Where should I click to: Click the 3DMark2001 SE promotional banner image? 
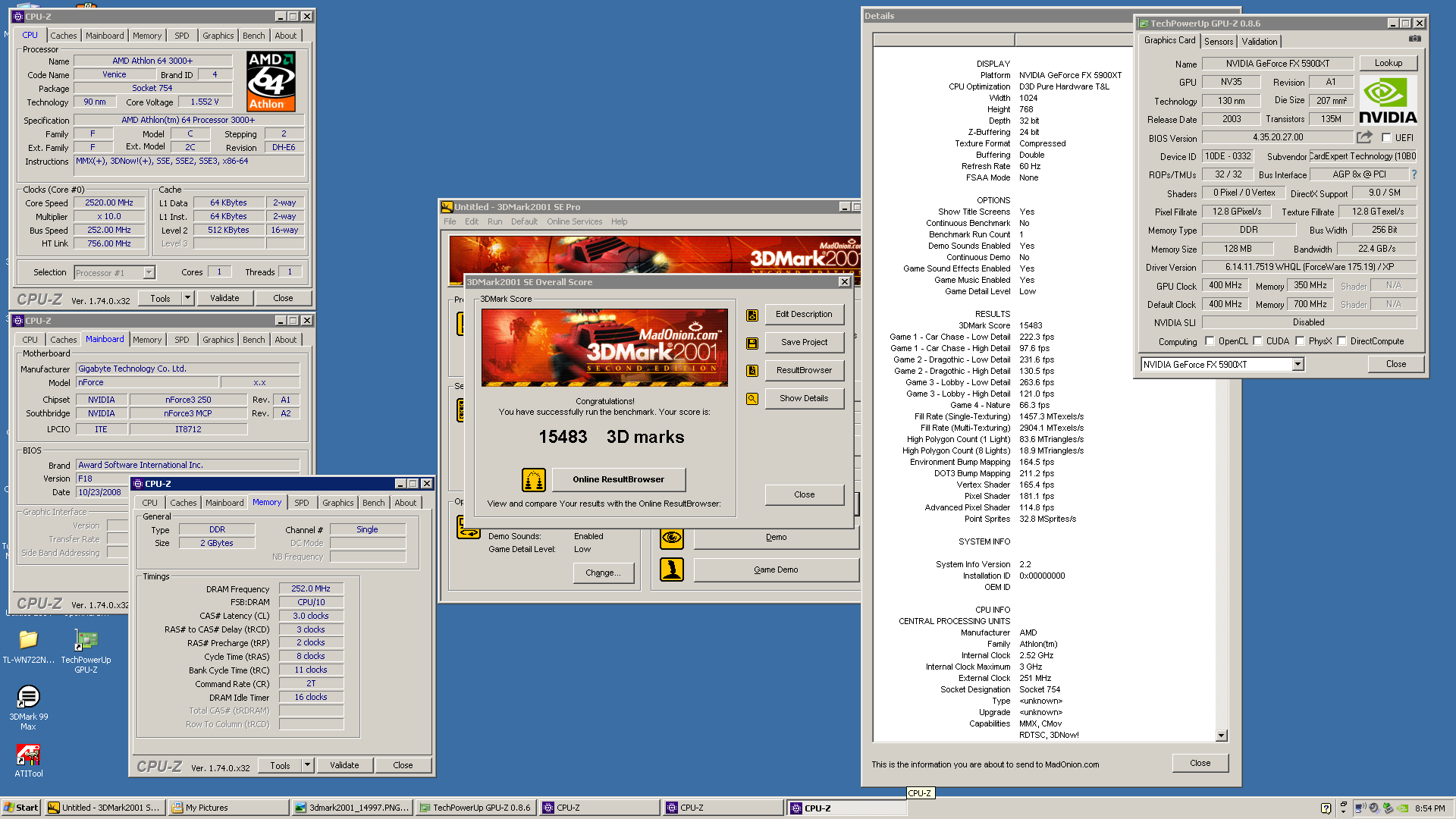tap(604, 347)
